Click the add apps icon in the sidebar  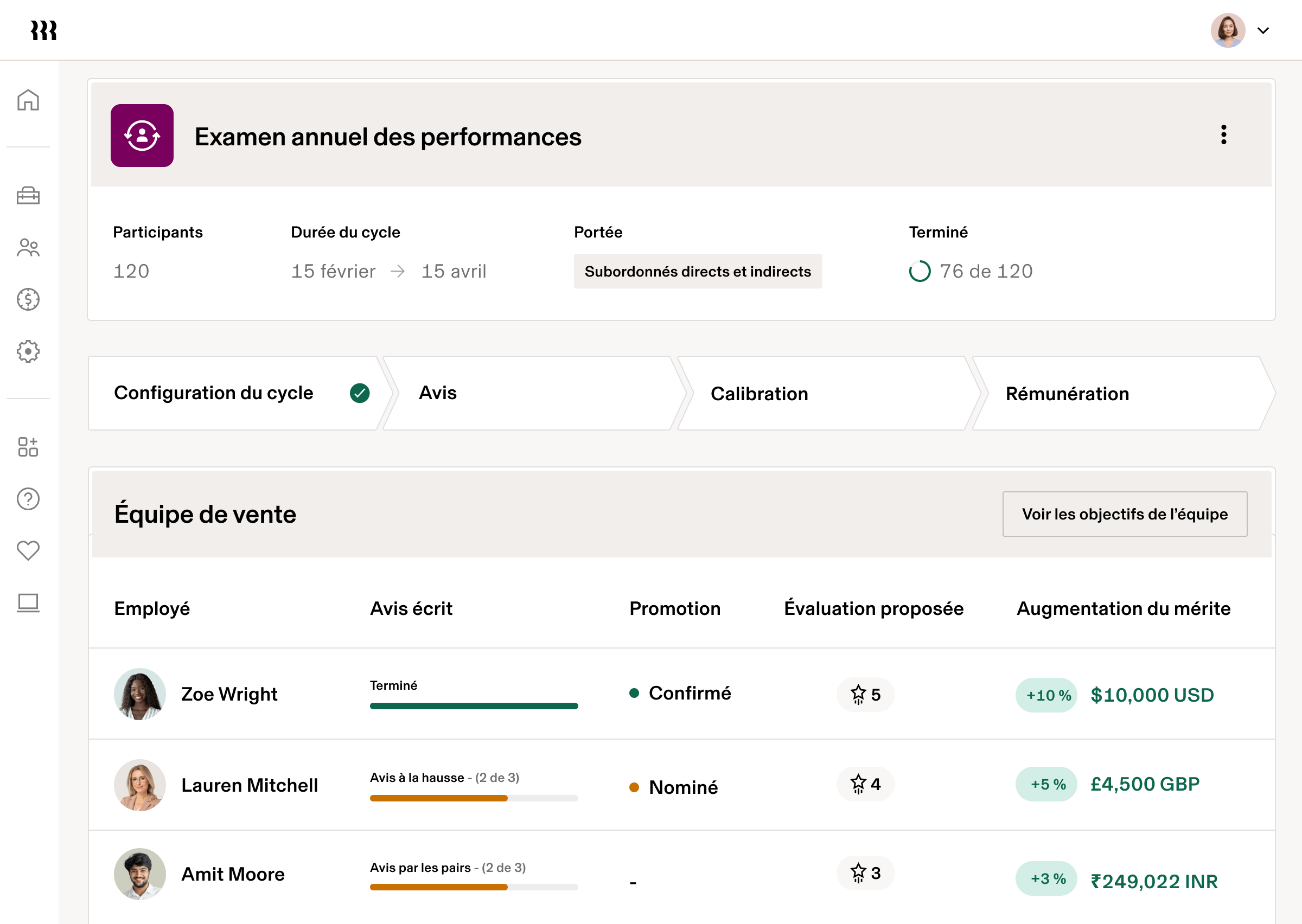click(x=28, y=448)
